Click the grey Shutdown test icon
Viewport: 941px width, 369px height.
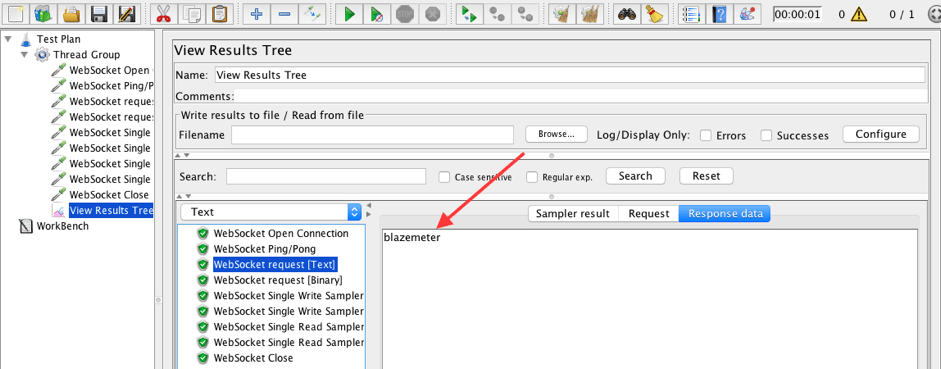tap(433, 13)
